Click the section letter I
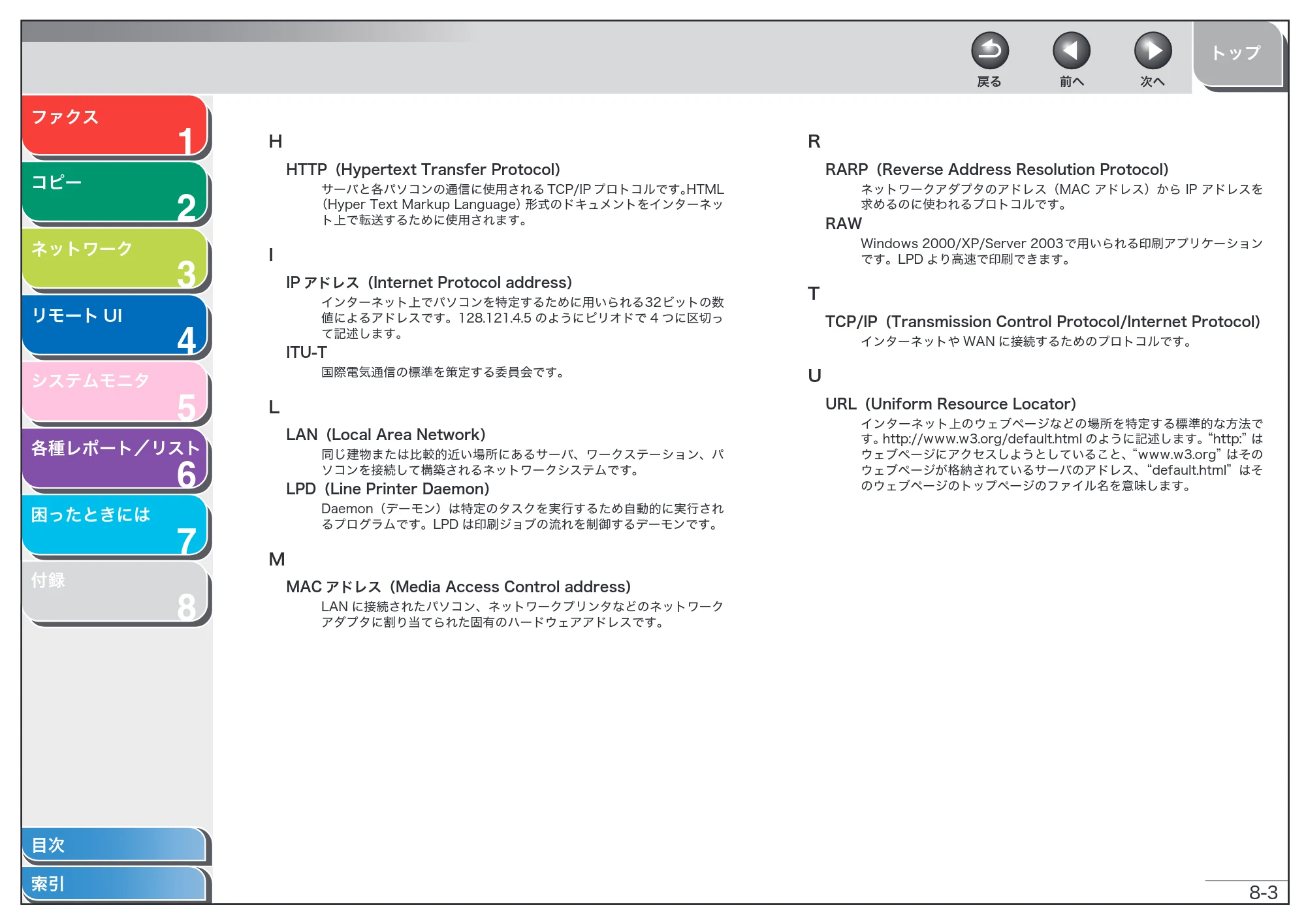Image resolution: width=1306 pixels, height=924 pixels. pyautogui.click(x=271, y=255)
